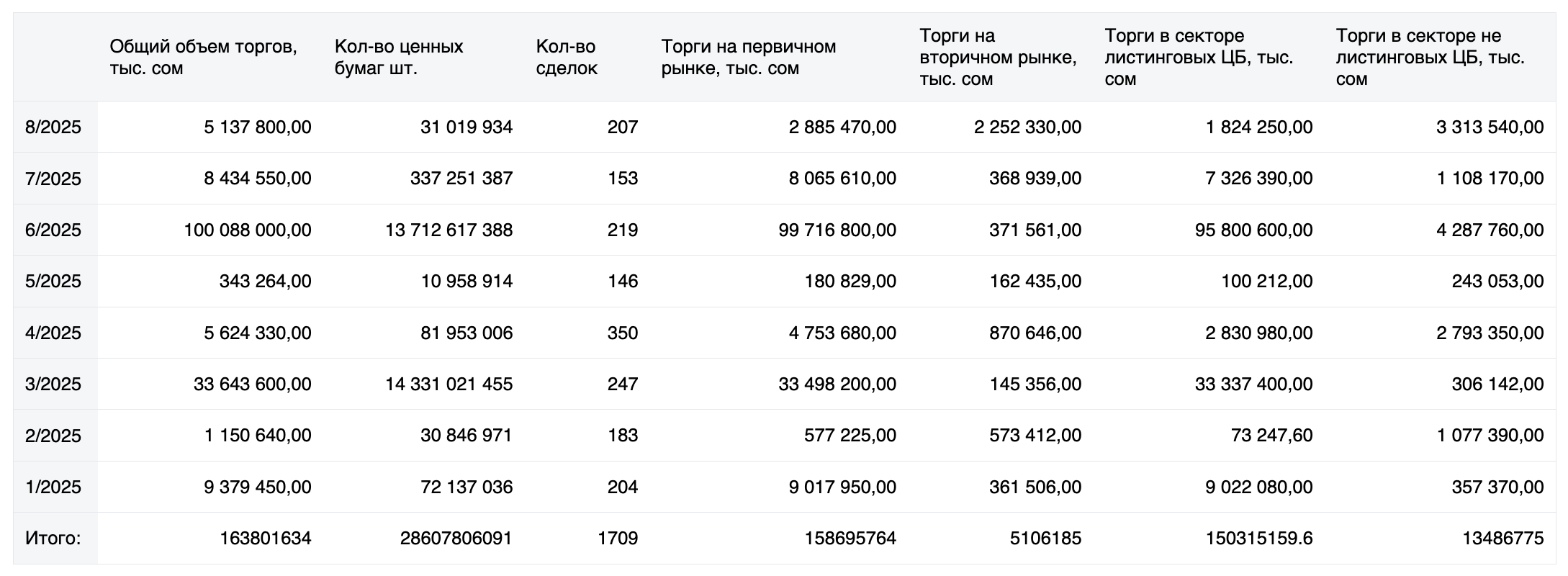Select the 4/2025 row label

pyautogui.click(x=53, y=333)
